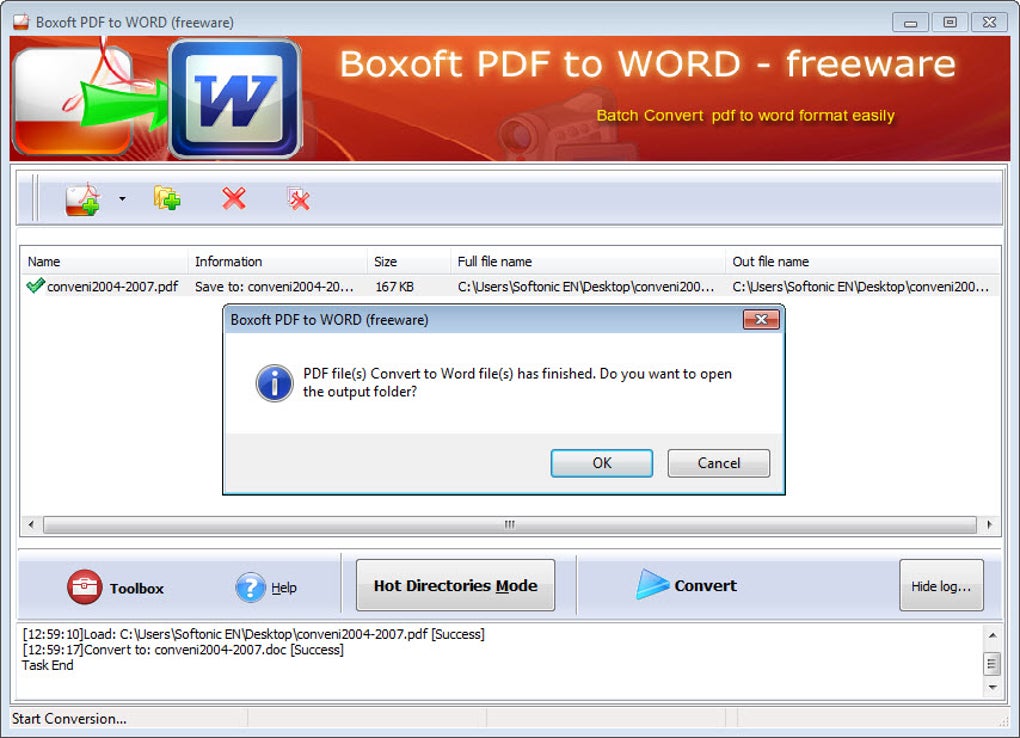Click the log panel scroll up arrow
1020x738 pixels.
coord(992,635)
